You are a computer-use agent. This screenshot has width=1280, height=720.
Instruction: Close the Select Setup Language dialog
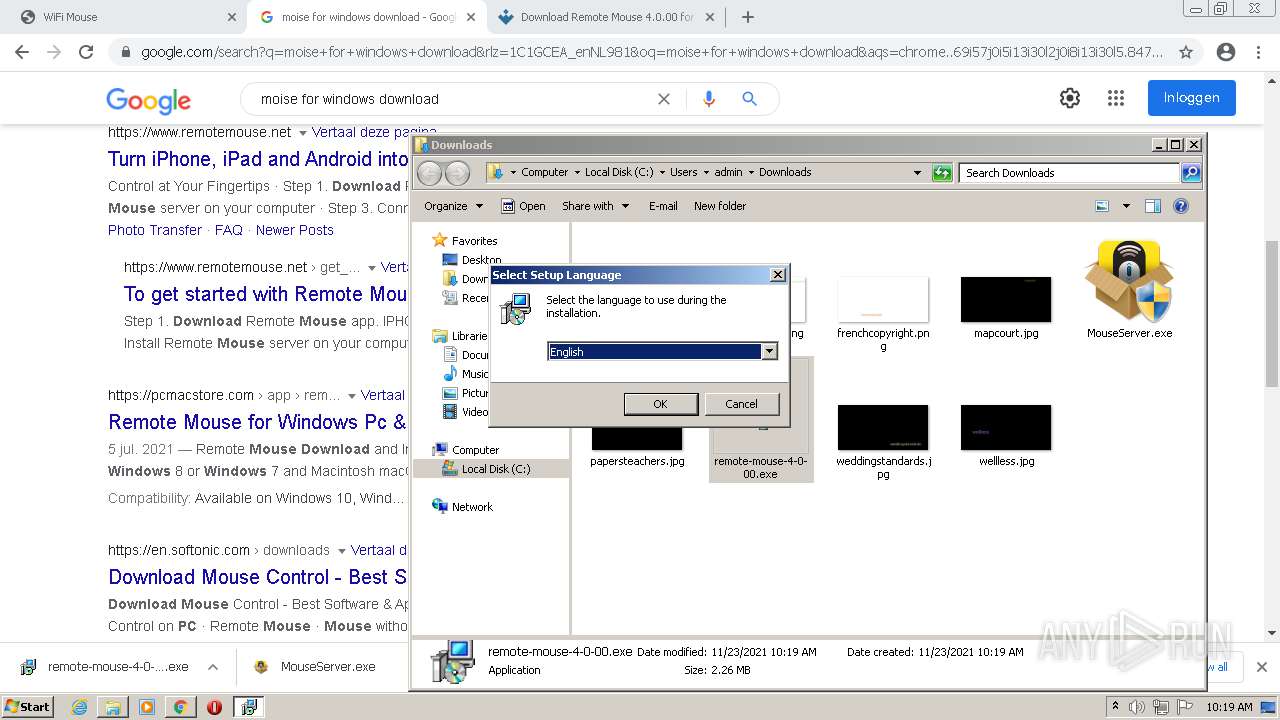(x=778, y=275)
